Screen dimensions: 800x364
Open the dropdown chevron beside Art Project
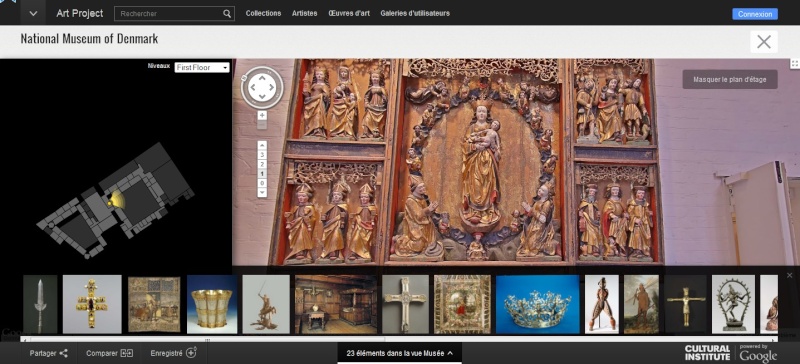point(33,13)
